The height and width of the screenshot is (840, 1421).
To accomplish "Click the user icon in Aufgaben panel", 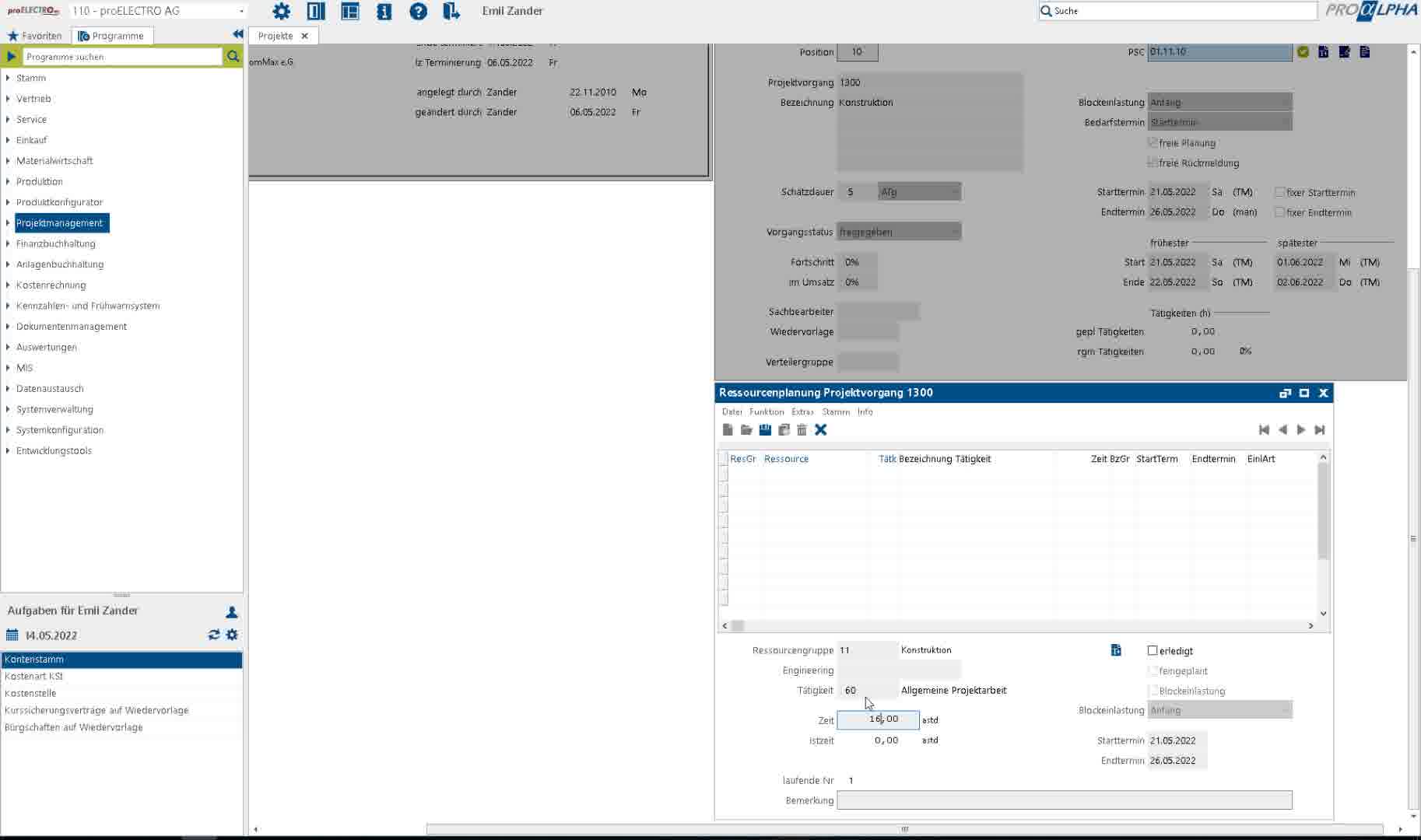I will (232, 612).
